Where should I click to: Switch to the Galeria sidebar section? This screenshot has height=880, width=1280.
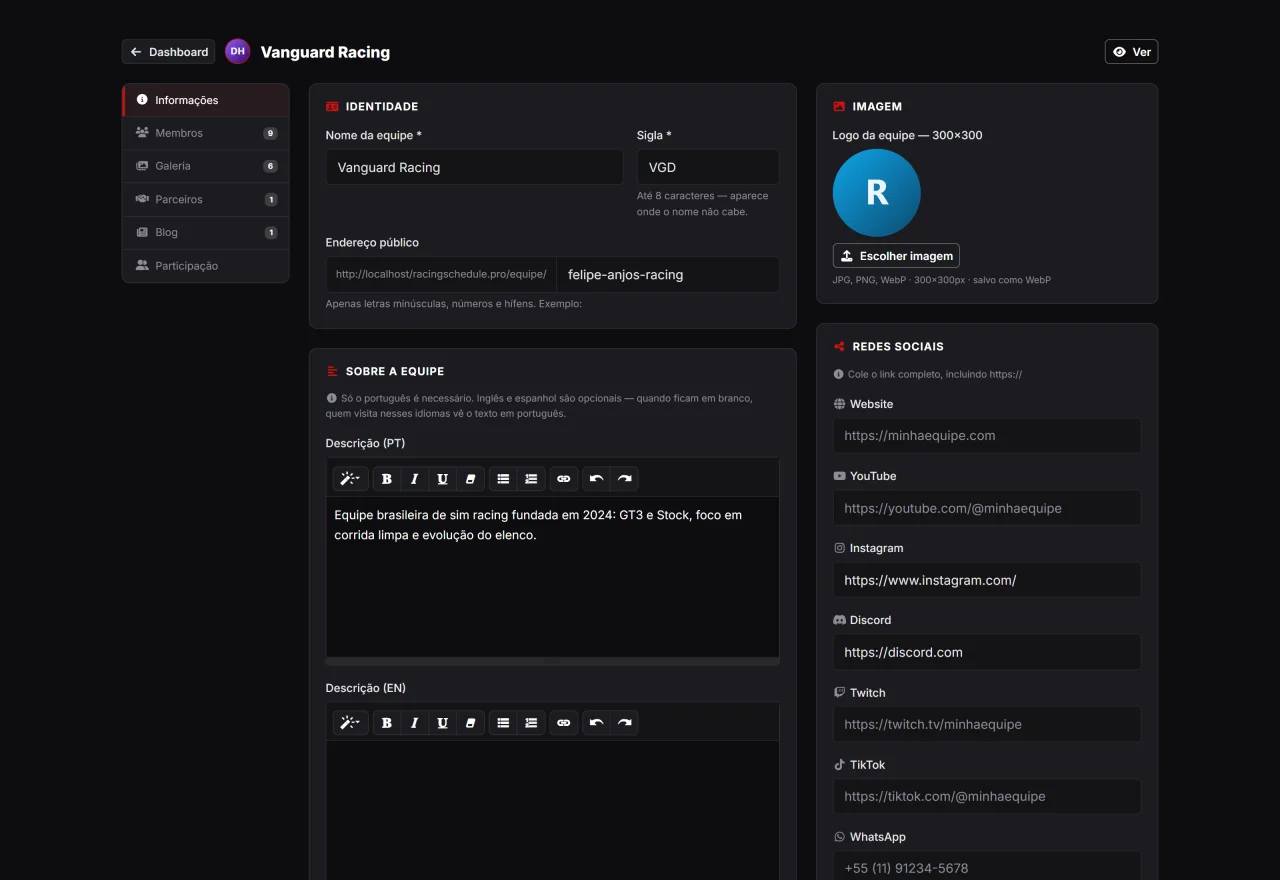206,166
